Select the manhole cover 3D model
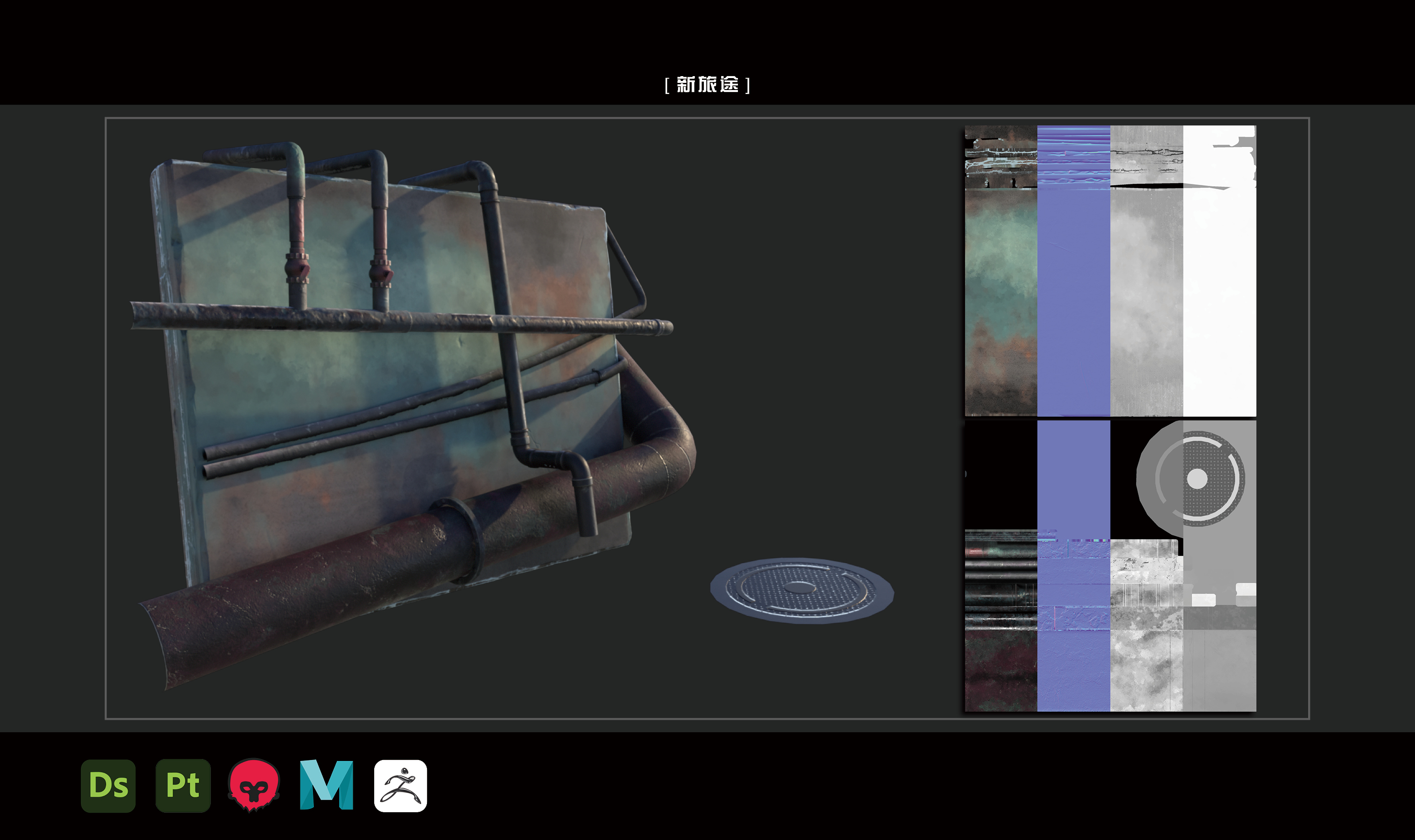 pos(801,590)
